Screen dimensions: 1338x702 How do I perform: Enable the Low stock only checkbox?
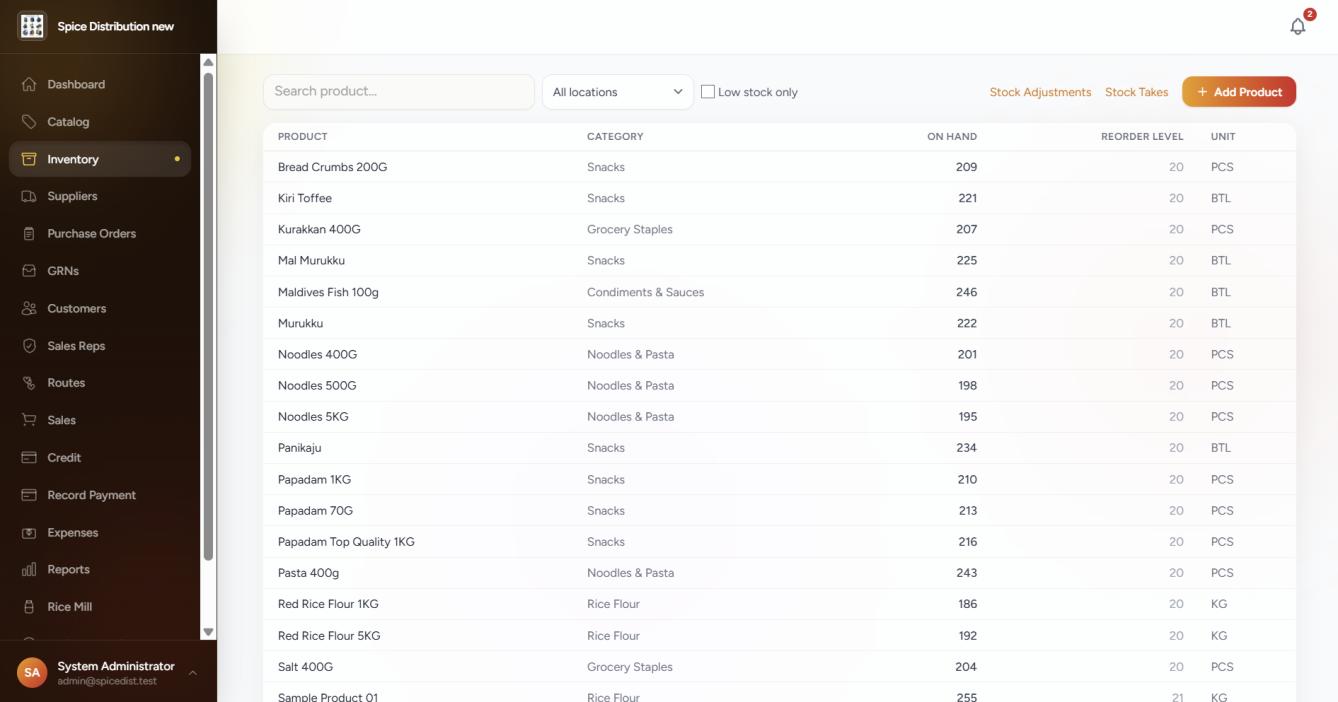click(708, 92)
